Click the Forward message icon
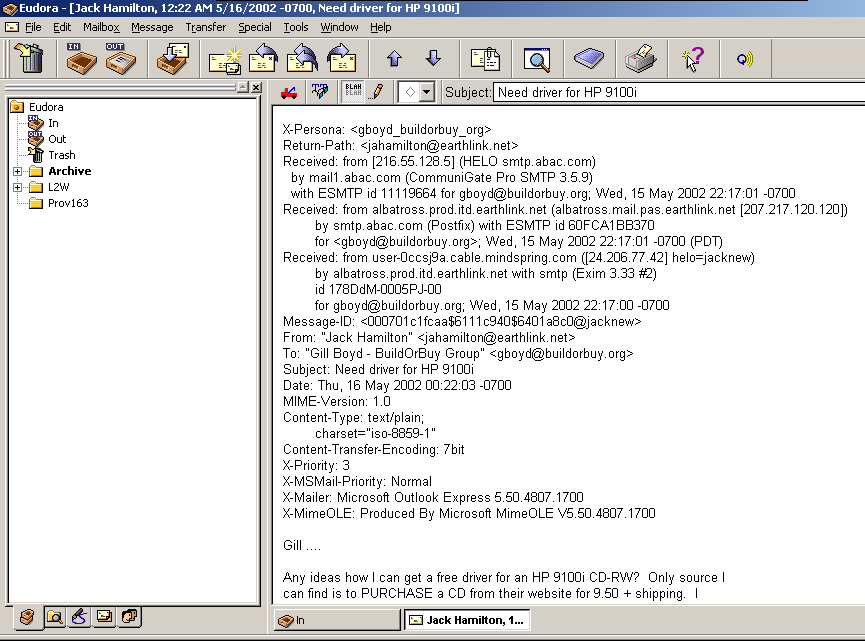Screen dimensions: 865x641 (x=341, y=58)
